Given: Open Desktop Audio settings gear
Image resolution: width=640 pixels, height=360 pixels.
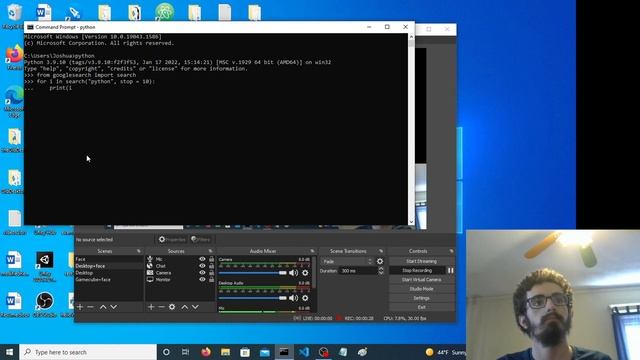Looking at the screenshot, I should (305, 298).
